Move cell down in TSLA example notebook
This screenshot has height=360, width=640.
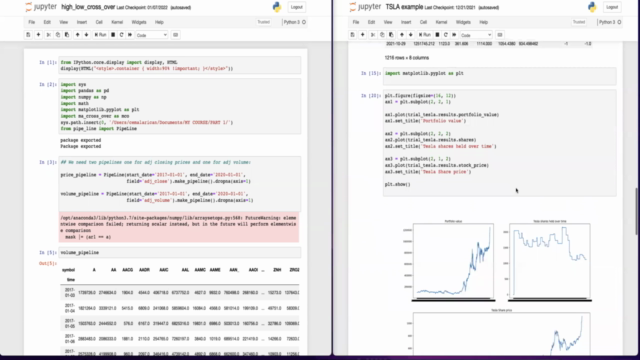[x=411, y=35]
